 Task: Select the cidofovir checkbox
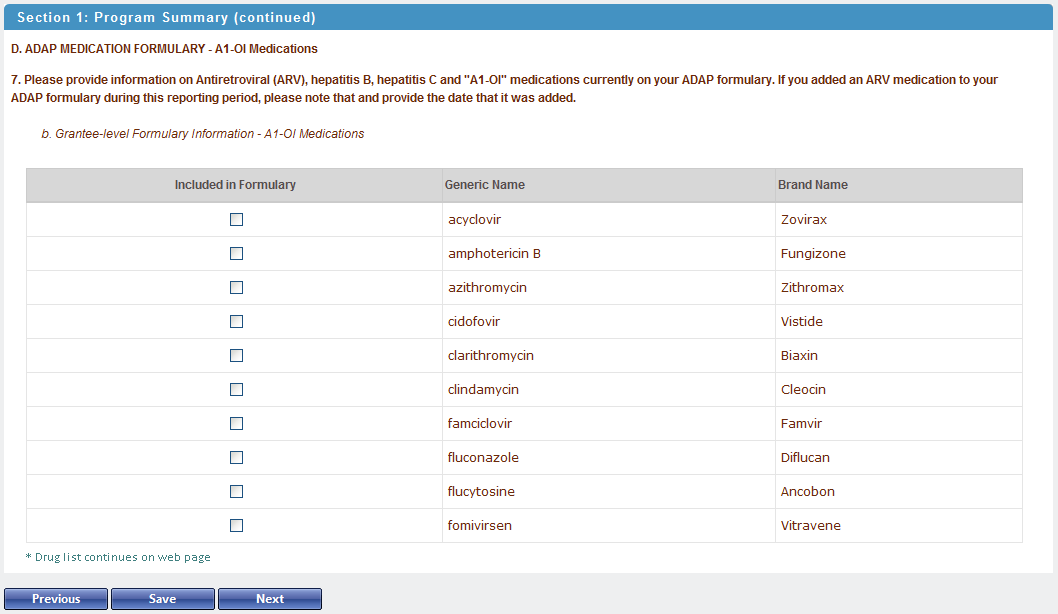236,322
